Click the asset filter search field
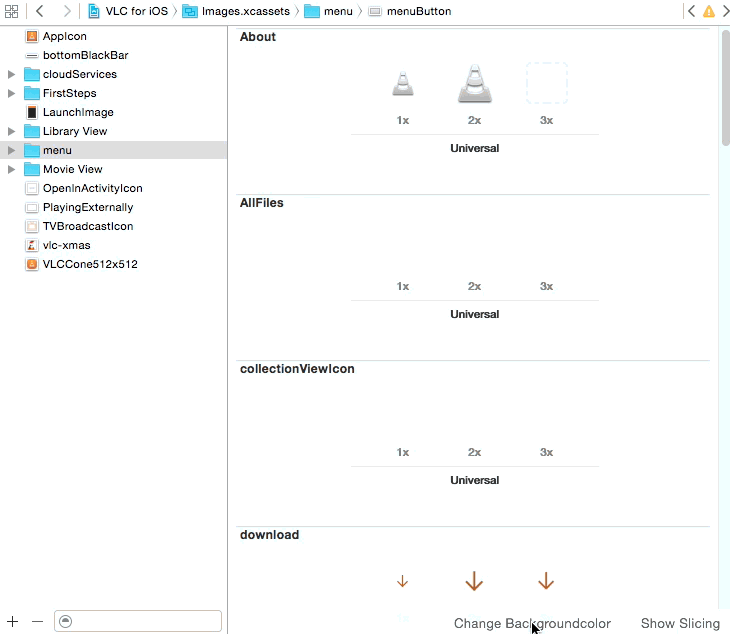730x634 pixels. (x=138, y=621)
